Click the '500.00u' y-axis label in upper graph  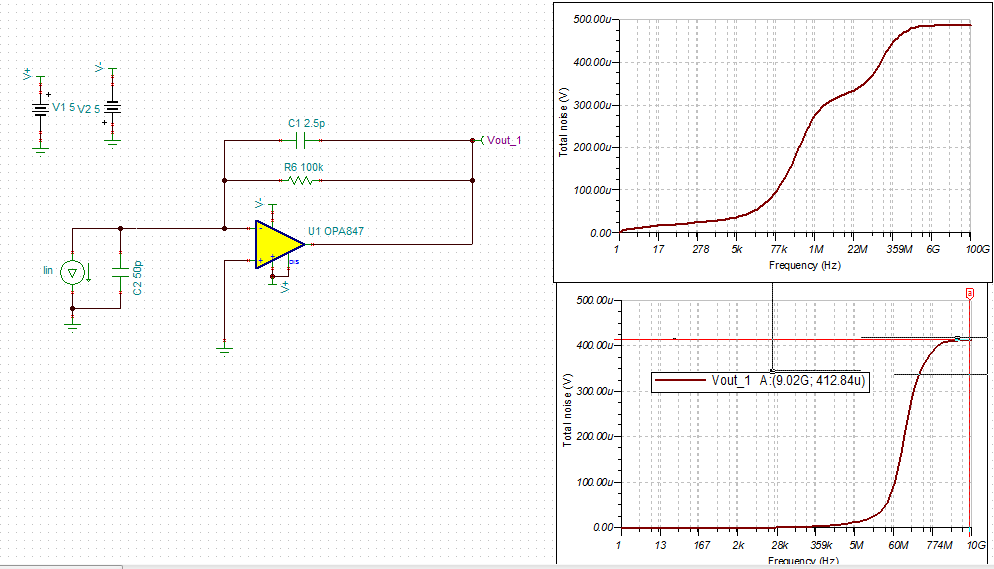pos(592,20)
